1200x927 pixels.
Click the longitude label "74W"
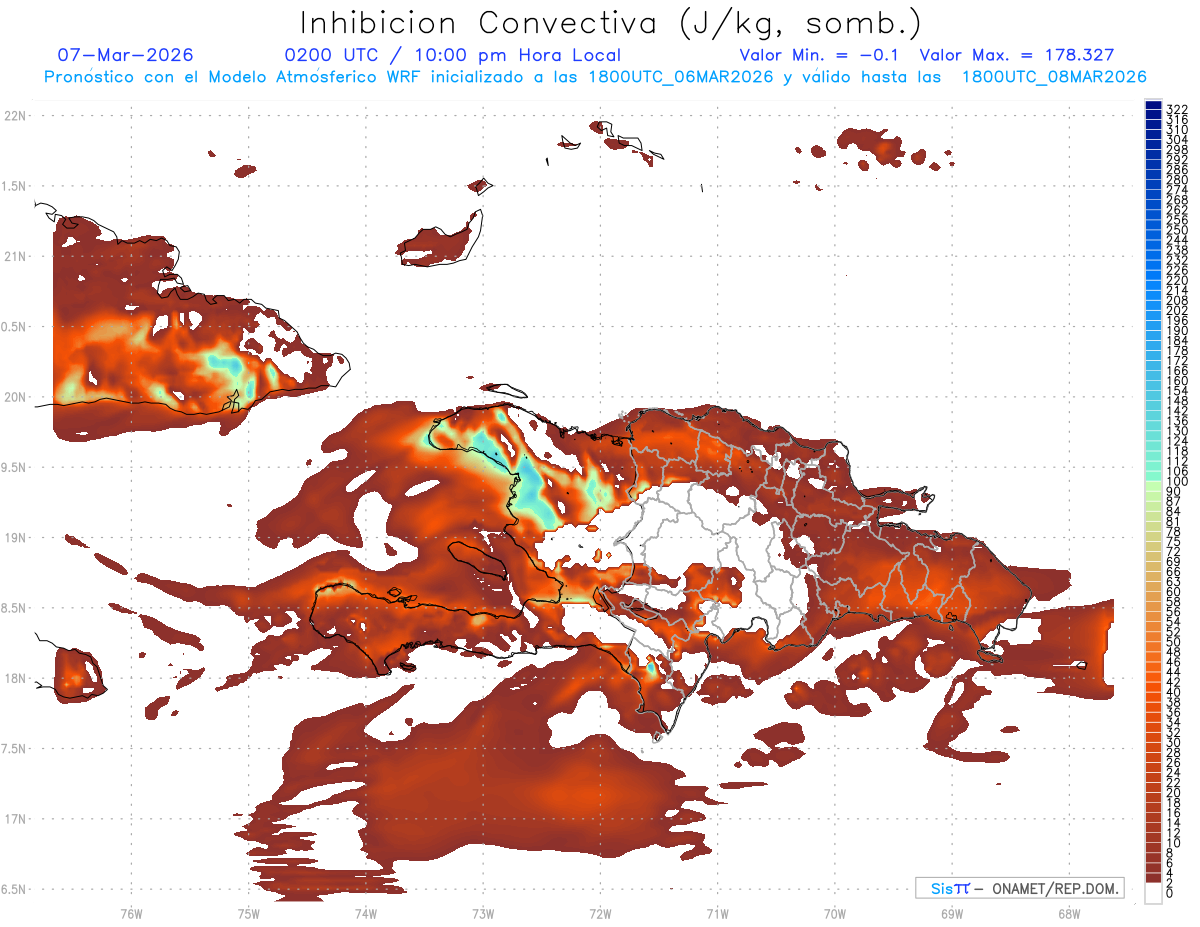[365, 912]
